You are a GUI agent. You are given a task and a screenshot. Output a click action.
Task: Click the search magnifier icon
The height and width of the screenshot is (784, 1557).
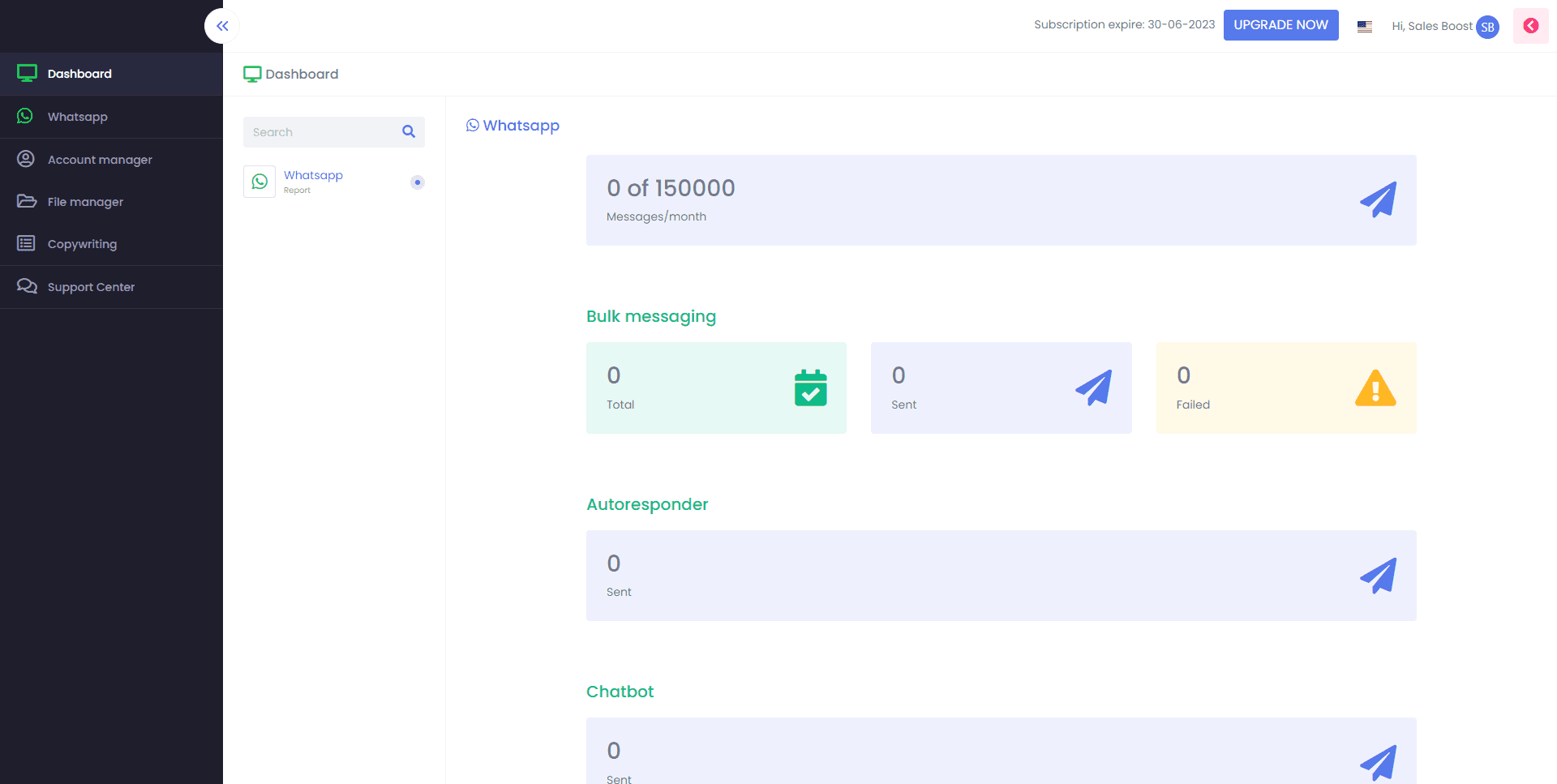pyautogui.click(x=408, y=131)
